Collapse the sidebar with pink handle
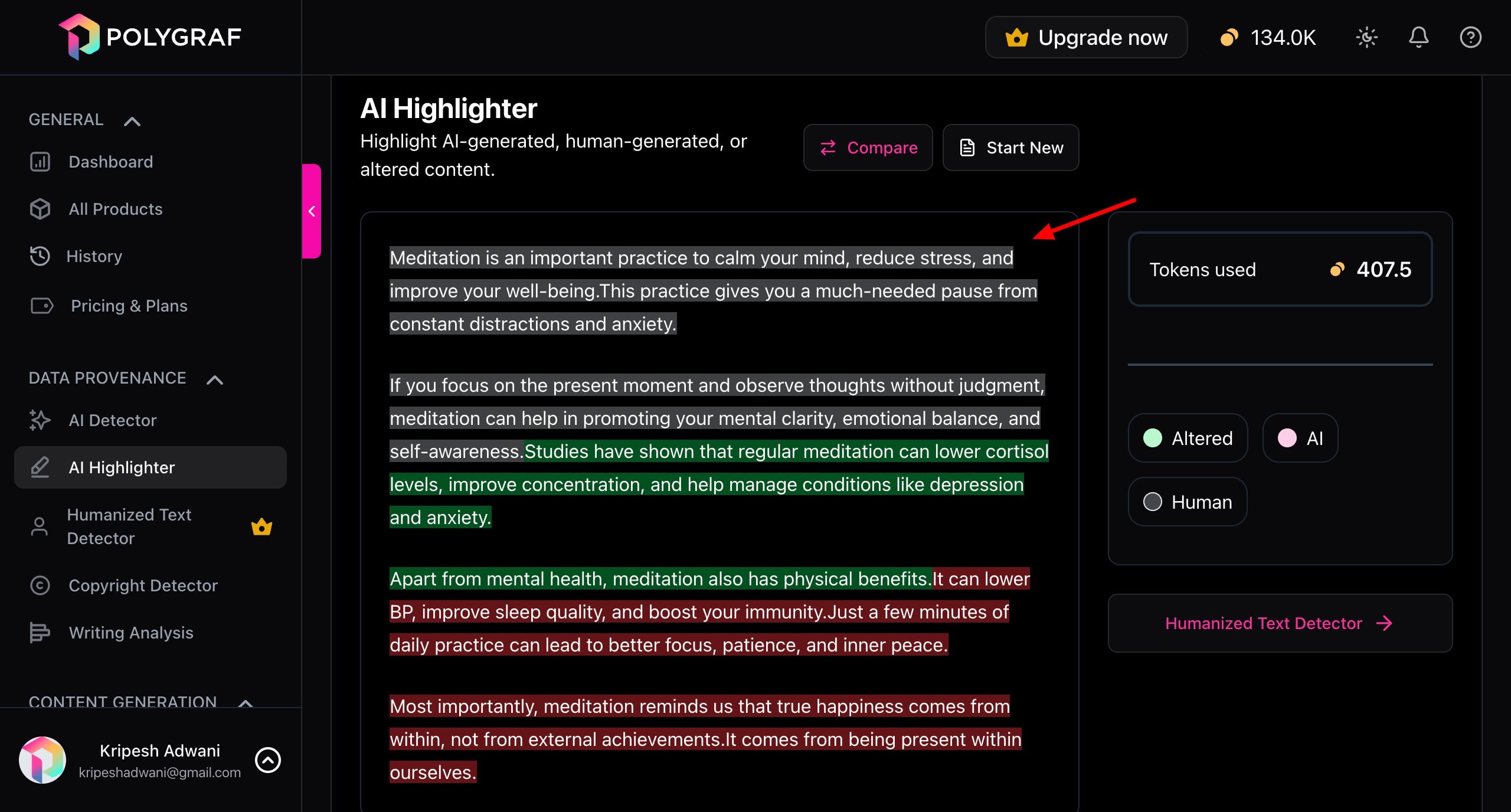1511x812 pixels. pyautogui.click(x=312, y=211)
